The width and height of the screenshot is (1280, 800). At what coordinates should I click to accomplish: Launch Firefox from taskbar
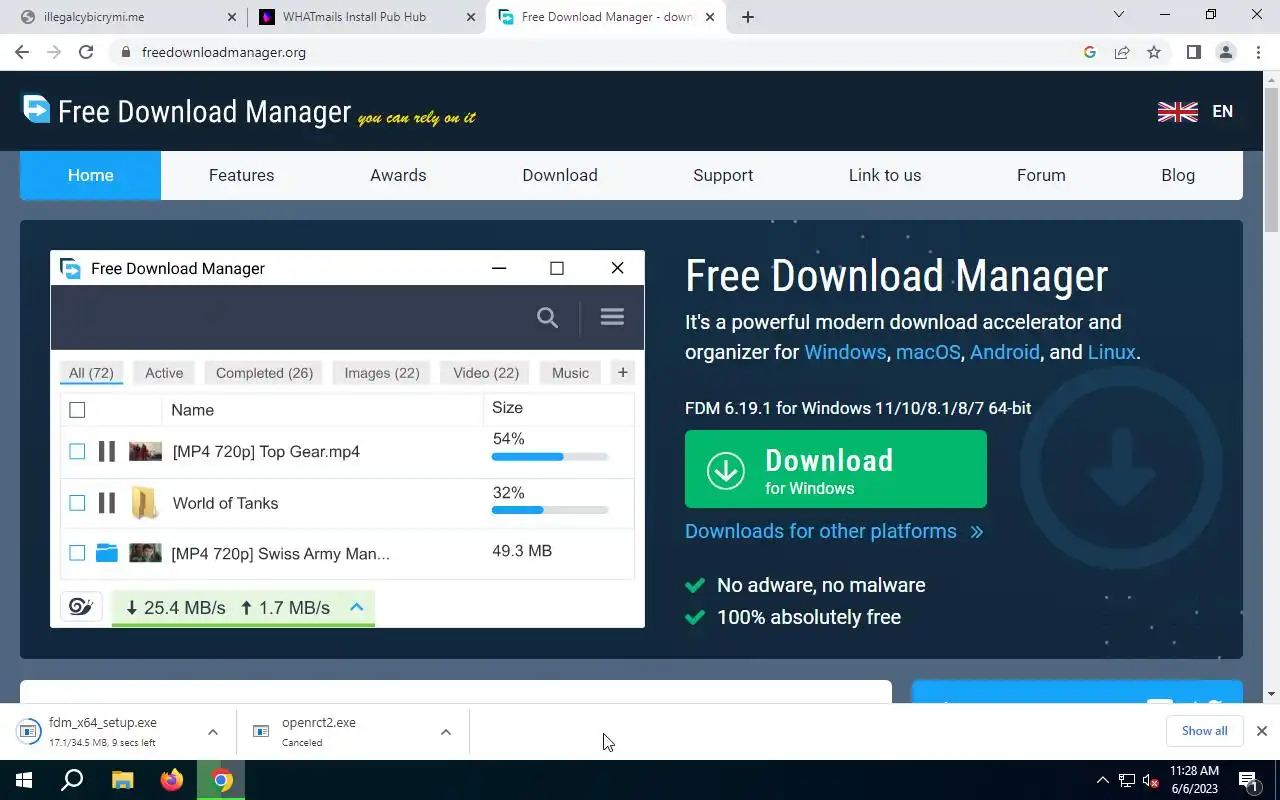[x=172, y=780]
